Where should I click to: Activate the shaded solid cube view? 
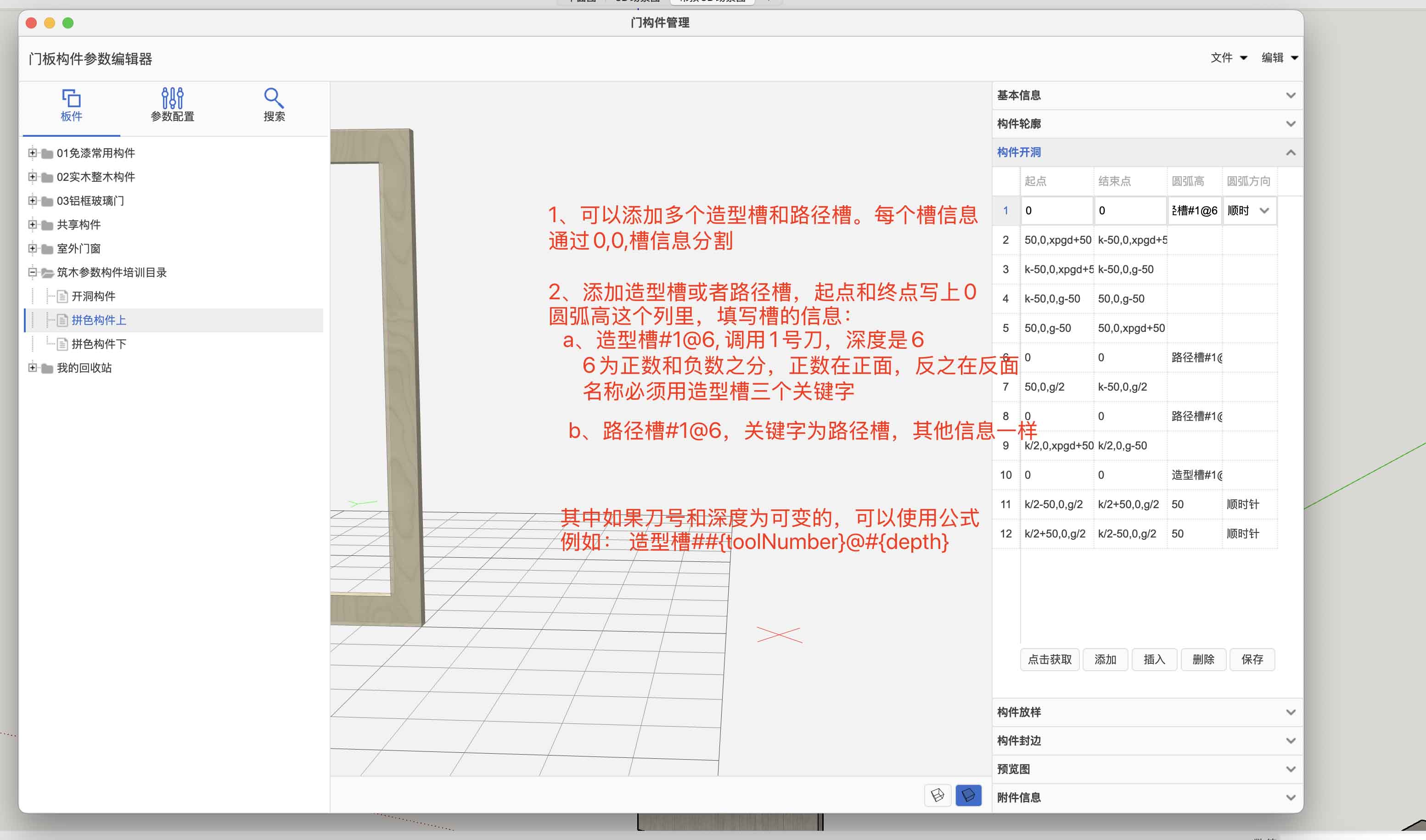968,795
